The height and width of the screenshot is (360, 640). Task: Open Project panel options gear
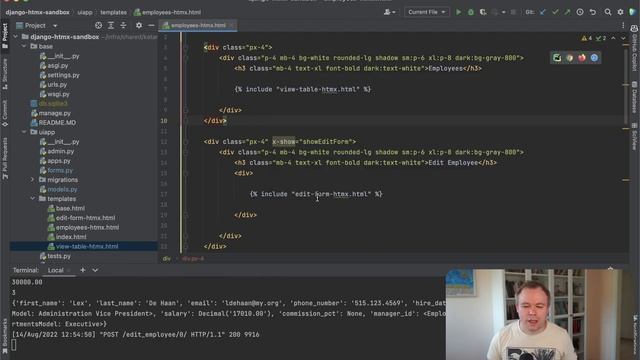[139, 25]
